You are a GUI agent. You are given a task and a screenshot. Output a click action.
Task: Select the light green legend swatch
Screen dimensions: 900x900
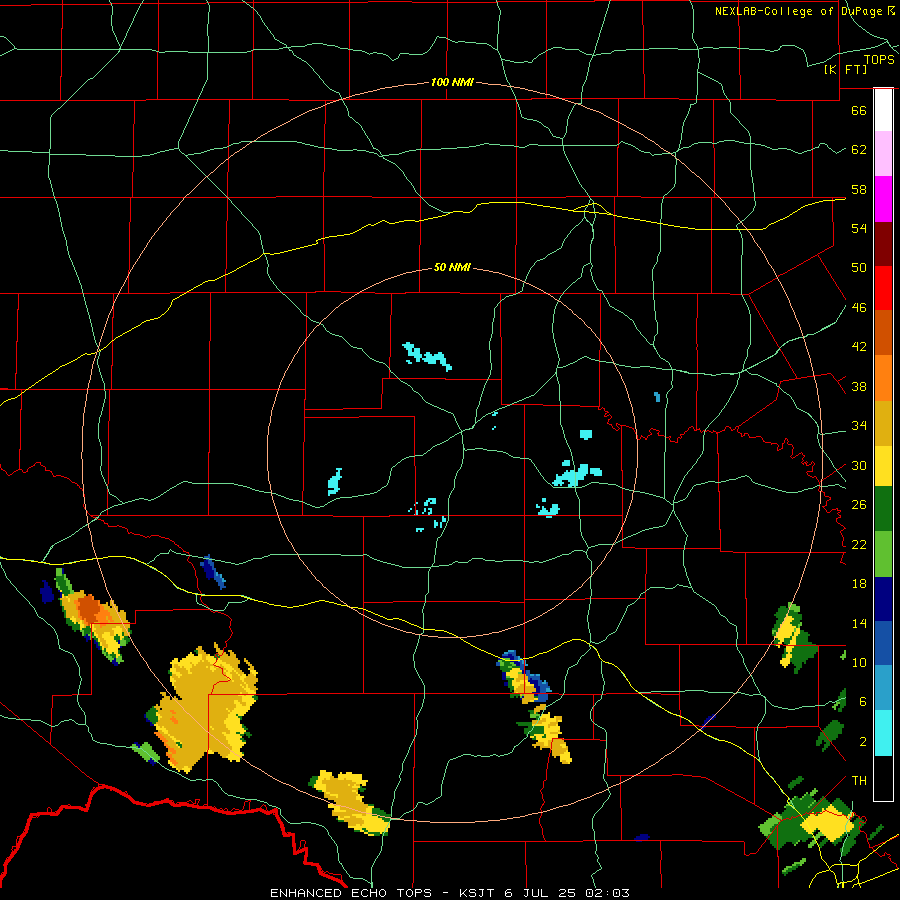(x=883, y=554)
